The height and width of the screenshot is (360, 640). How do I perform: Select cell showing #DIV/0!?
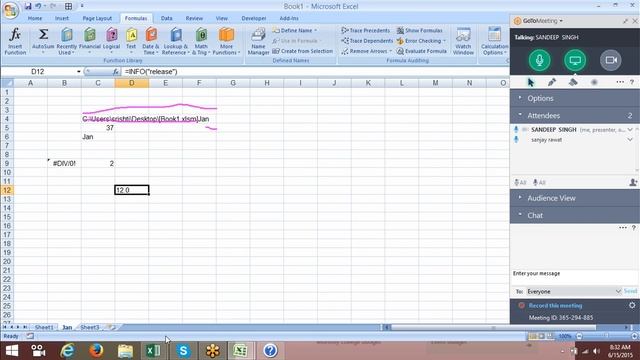click(x=64, y=164)
